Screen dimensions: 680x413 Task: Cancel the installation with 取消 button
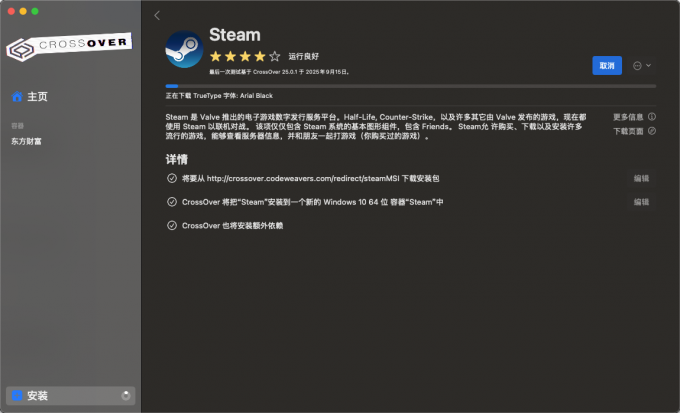(607, 66)
